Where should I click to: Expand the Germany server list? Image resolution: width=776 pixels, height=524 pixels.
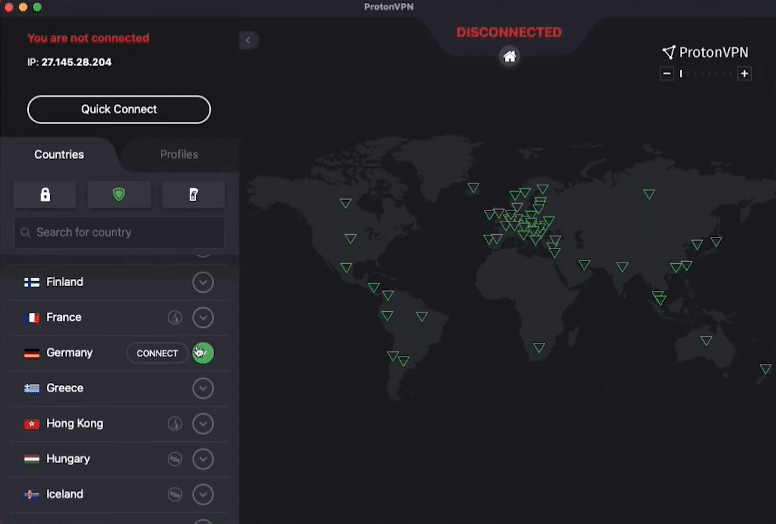coord(203,353)
